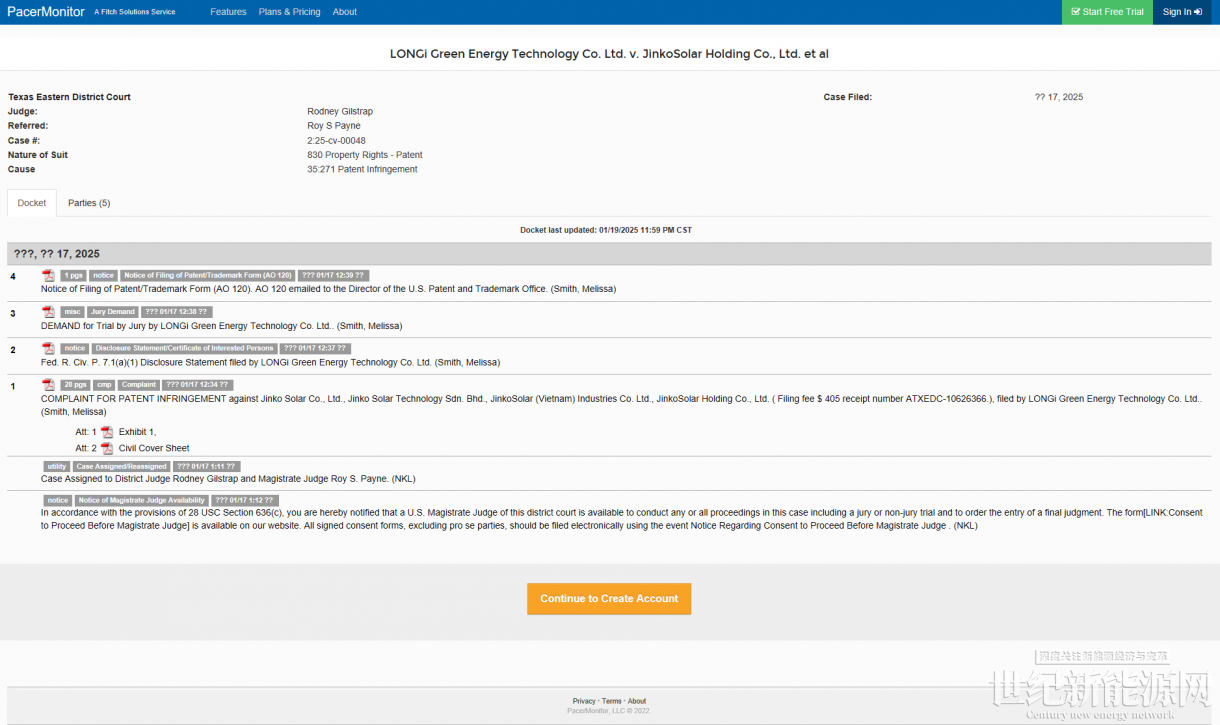Screen dimensions: 1220x725
Task: Click 'DEMAND for Trial by Jury' description
Action: coord(221,326)
